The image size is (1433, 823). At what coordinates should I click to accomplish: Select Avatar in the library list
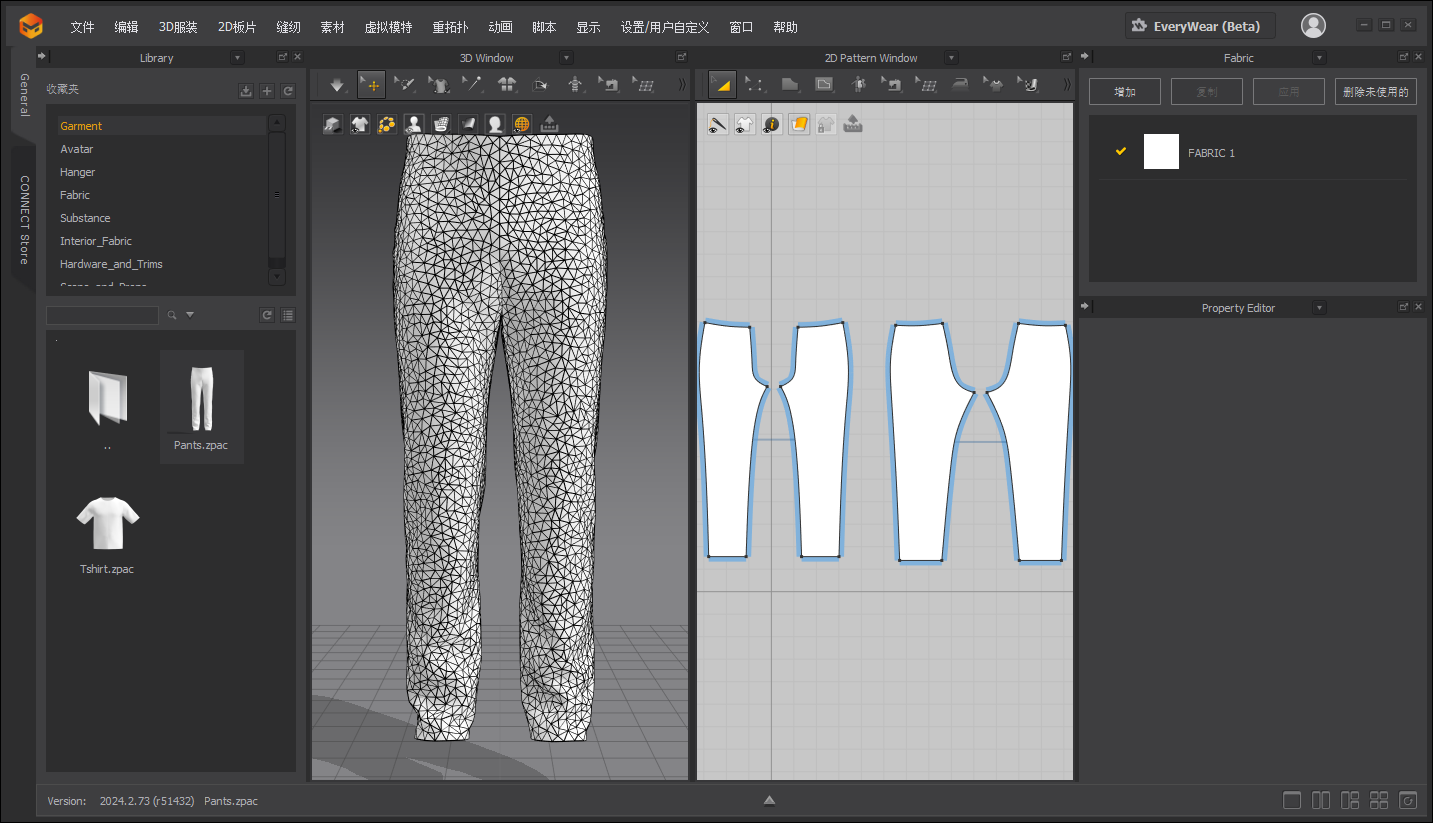(x=76, y=149)
